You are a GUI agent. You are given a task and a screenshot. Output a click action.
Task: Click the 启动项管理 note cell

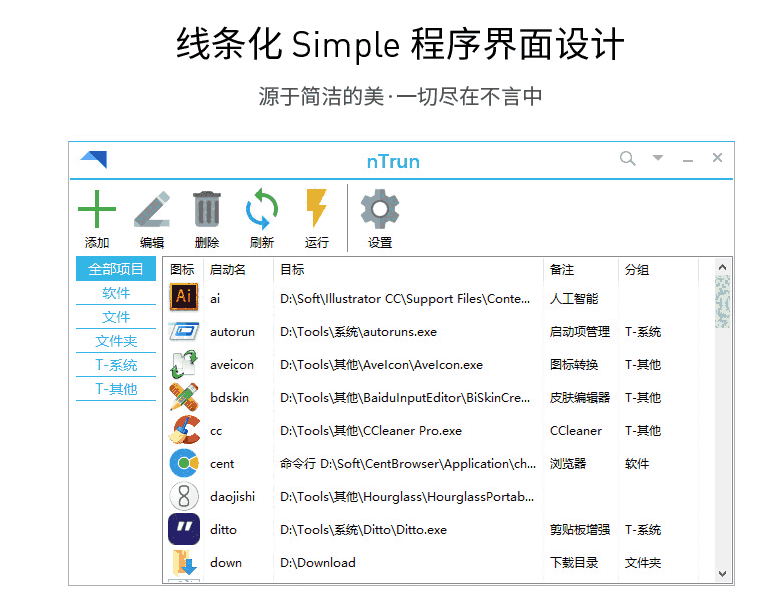pyautogui.click(x=580, y=332)
